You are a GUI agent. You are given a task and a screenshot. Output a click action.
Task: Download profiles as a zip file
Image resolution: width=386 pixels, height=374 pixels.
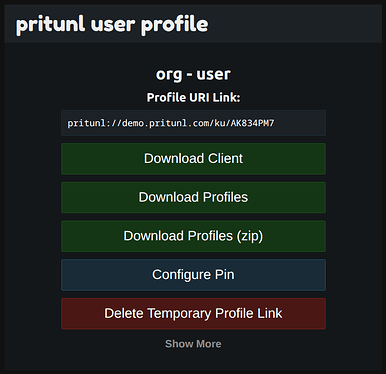click(x=193, y=236)
